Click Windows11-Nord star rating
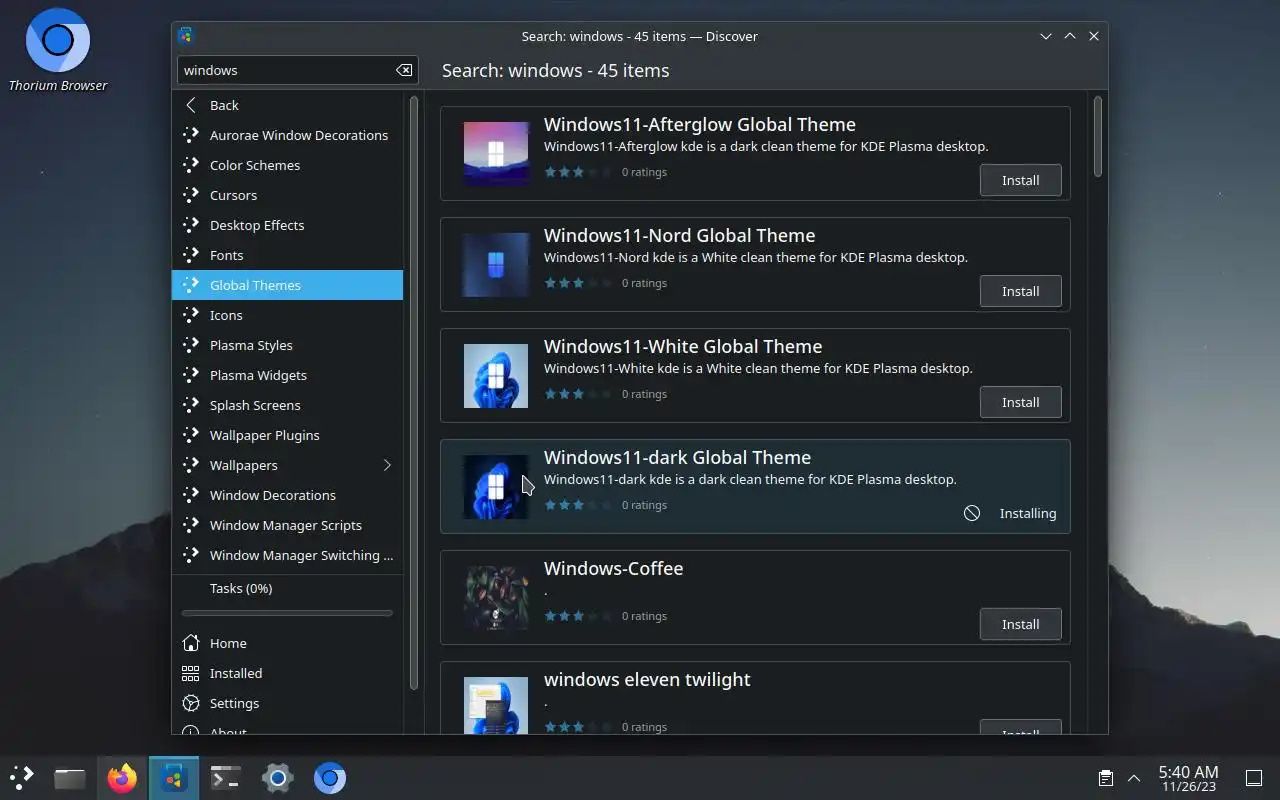 point(578,283)
